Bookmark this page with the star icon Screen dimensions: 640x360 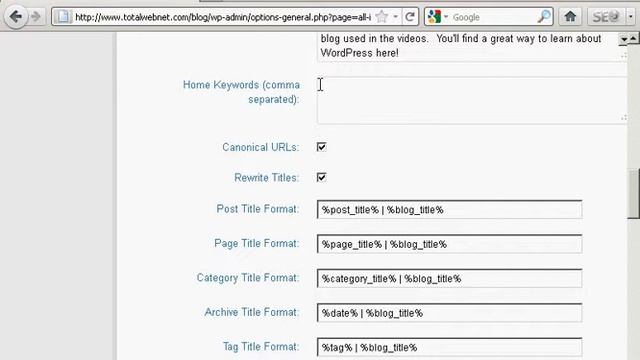[x=382, y=17]
